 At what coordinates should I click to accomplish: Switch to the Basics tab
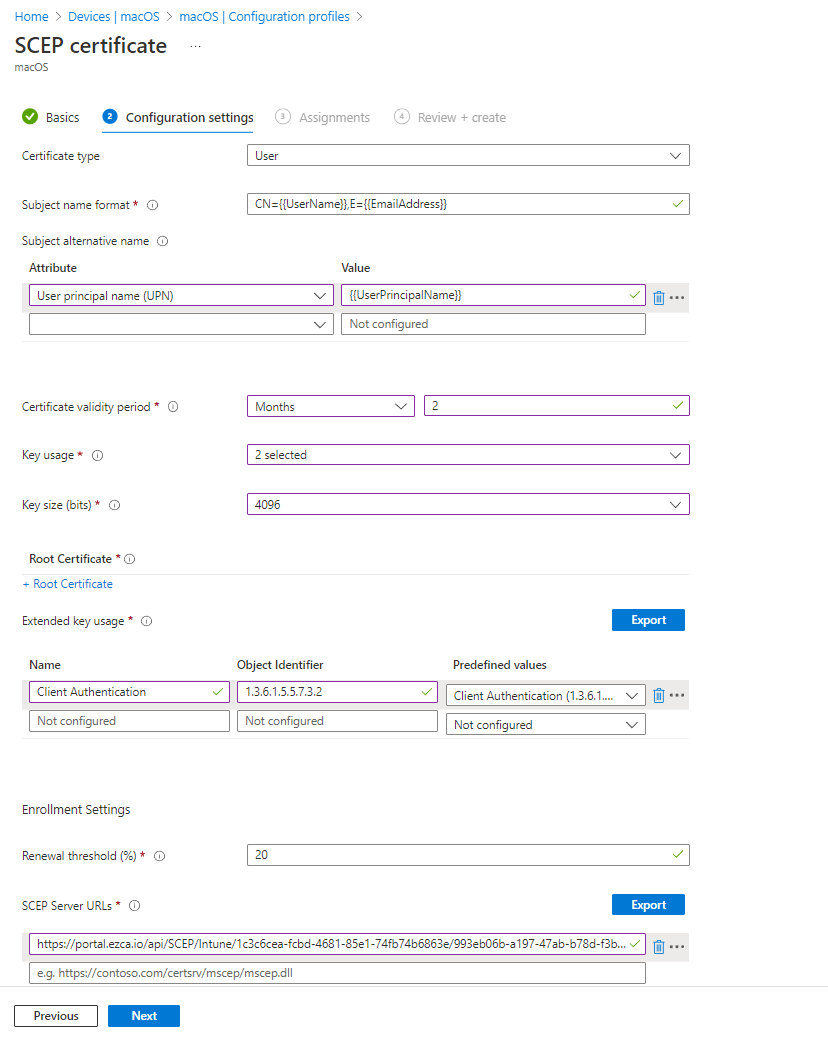tap(50, 117)
